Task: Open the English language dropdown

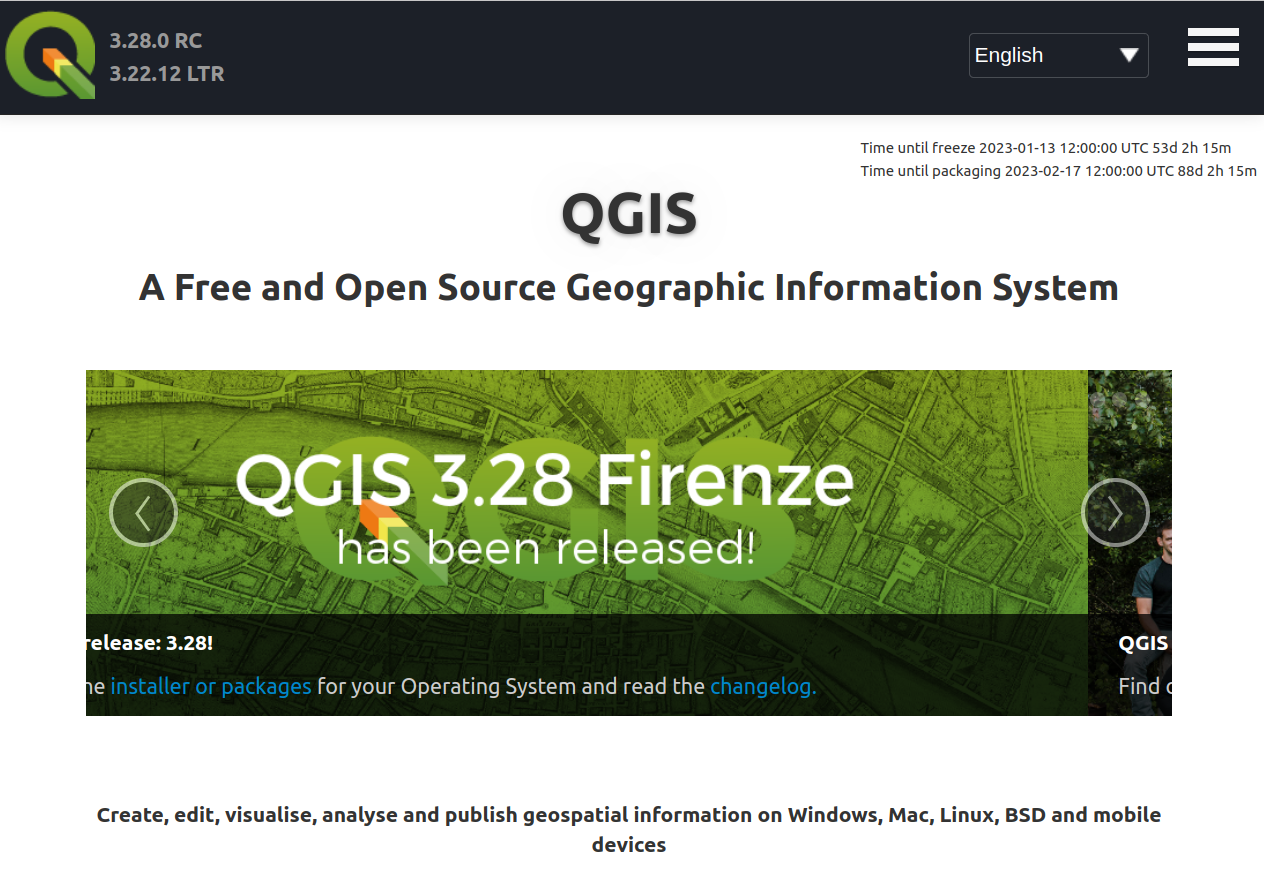Action: coord(1058,55)
